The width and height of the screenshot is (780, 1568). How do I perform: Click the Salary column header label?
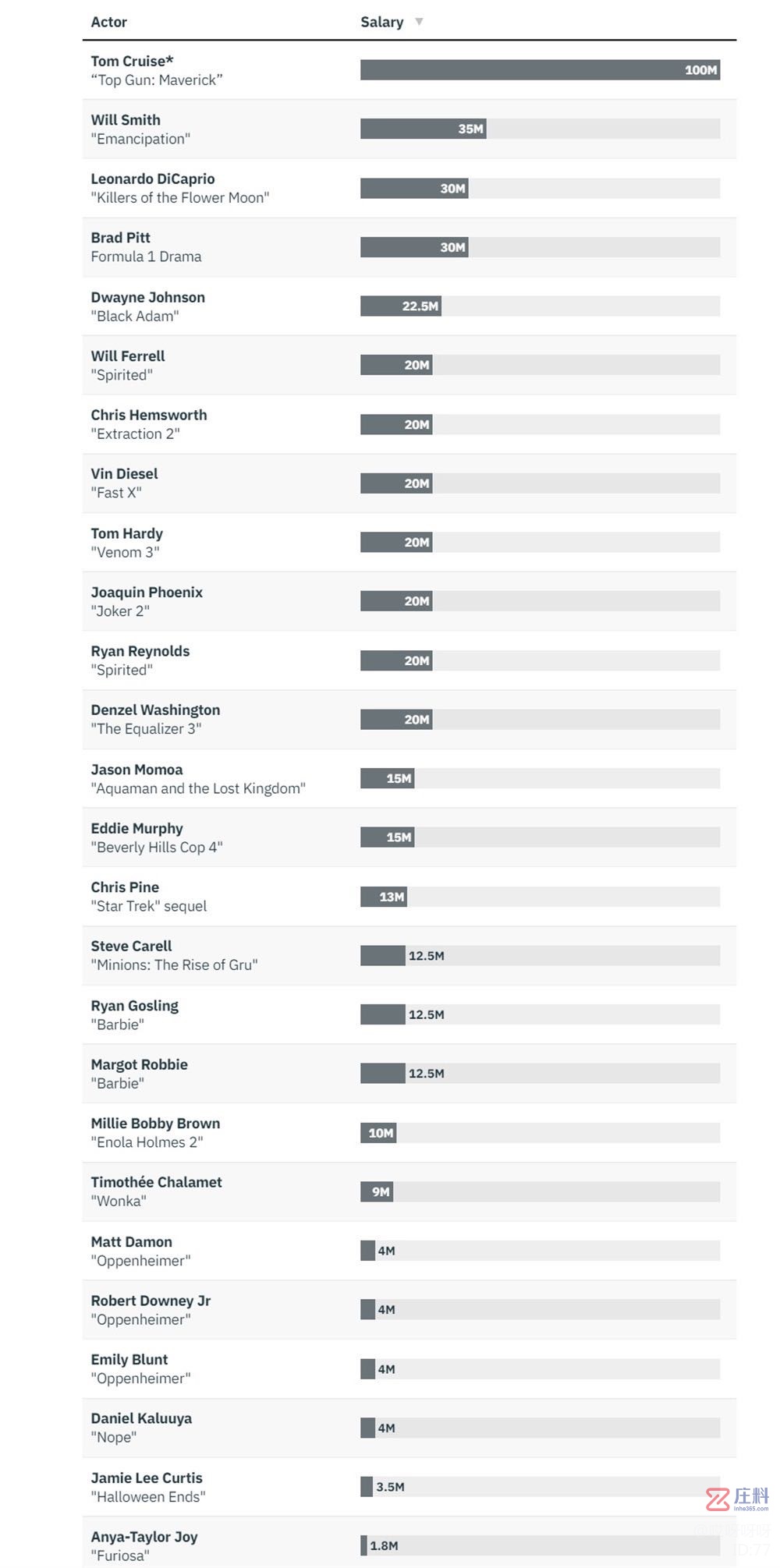tap(381, 22)
